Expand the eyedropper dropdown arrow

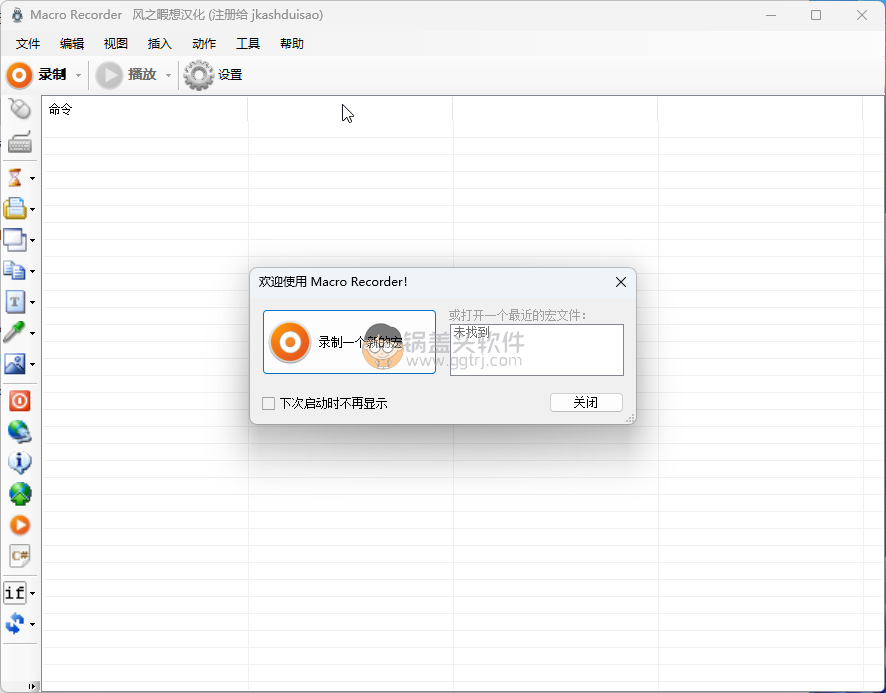pos(33,333)
